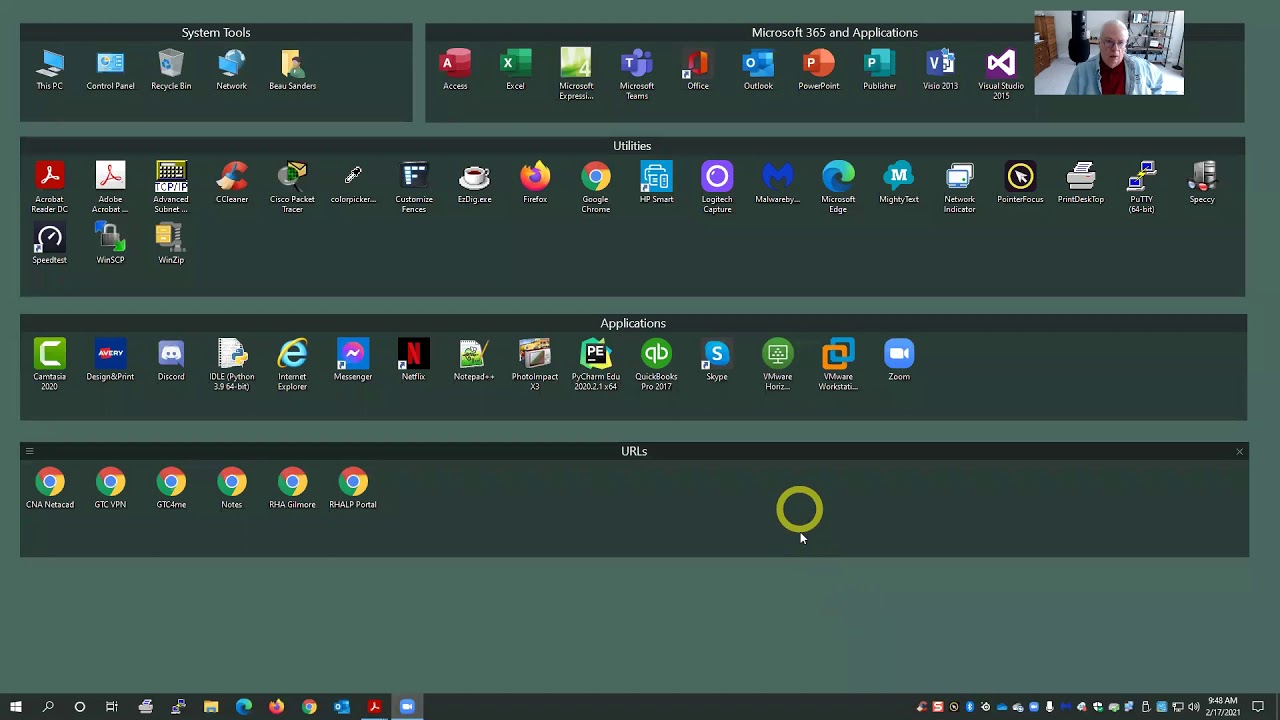Open Notes URL shortcut
1280x720 pixels.
click(x=231, y=488)
